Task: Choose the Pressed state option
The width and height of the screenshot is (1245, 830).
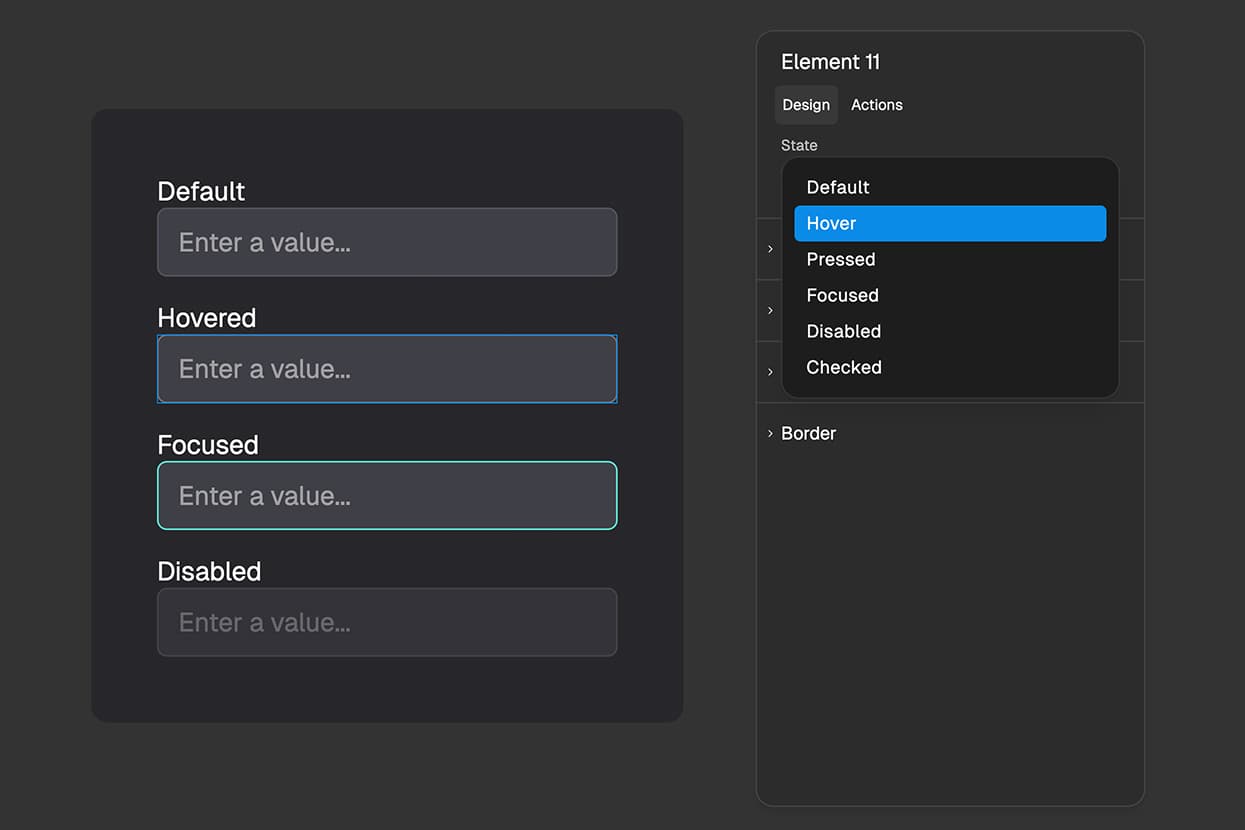Action: pos(840,259)
